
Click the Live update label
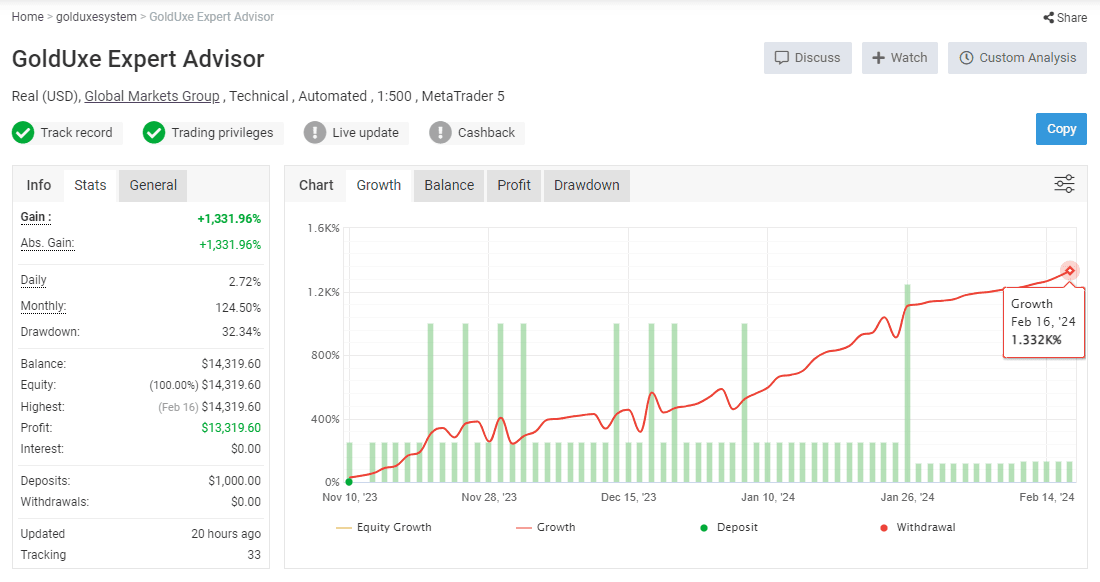(x=365, y=133)
